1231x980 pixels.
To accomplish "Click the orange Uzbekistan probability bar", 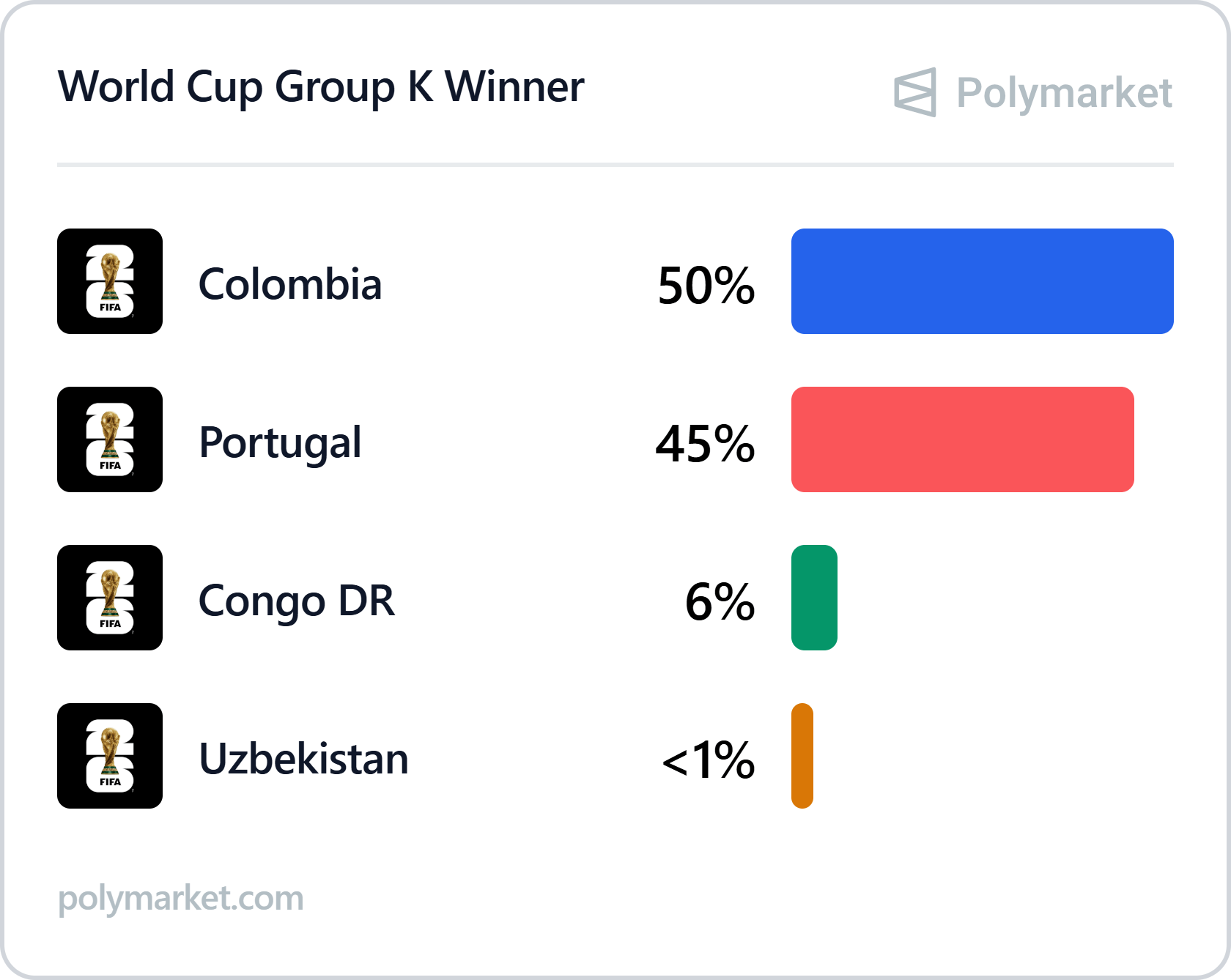I will (x=802, y=756).
